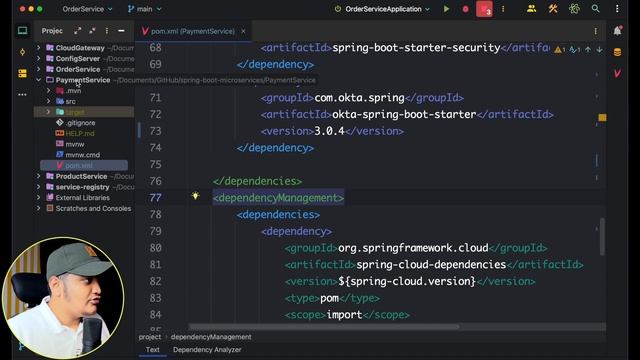This screenshot has width=640, height=360.
Task: Open Search Everywhere magnifier
Action: pyautogui.click(x=596, y=9)
